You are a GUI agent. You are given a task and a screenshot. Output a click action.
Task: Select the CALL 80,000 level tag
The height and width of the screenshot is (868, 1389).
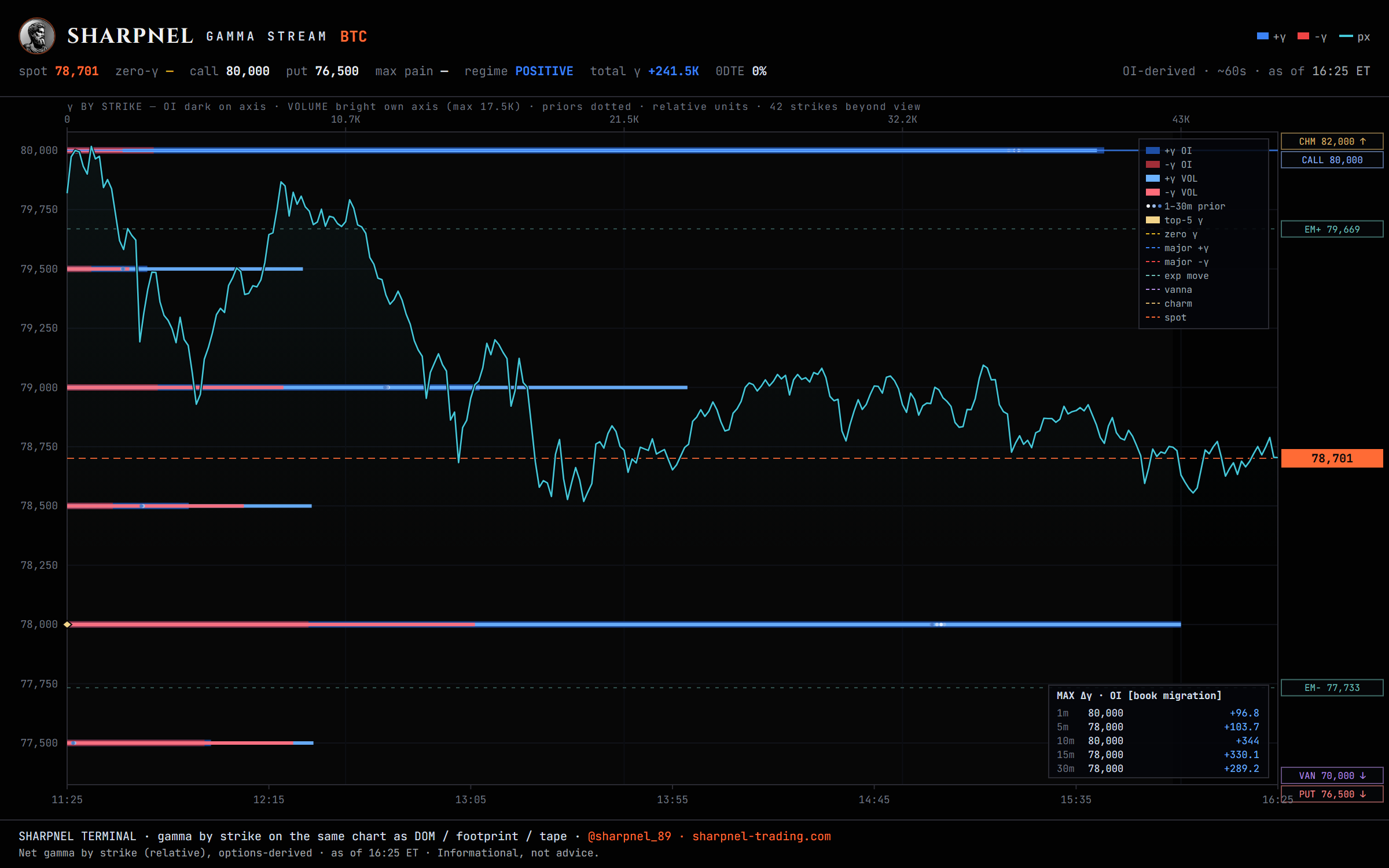(x=1332, y=160)
